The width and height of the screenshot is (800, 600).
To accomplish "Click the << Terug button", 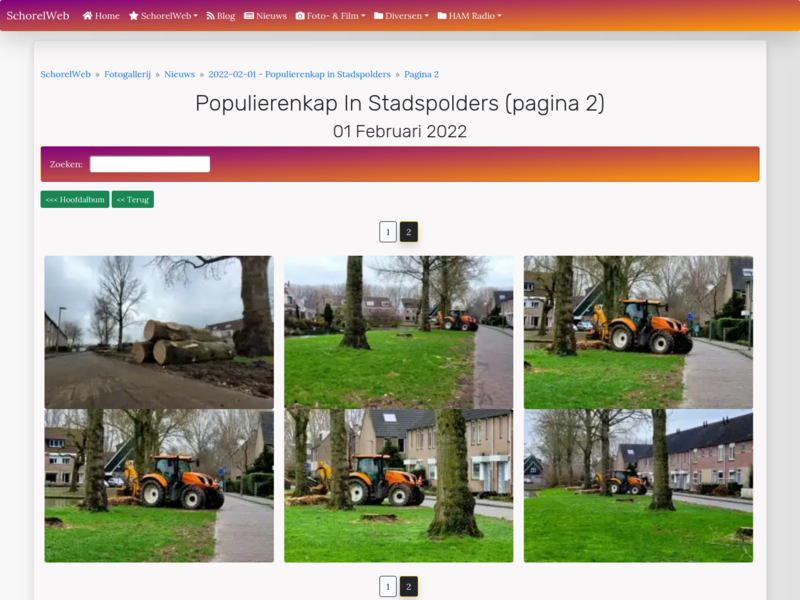I will 133,199.
